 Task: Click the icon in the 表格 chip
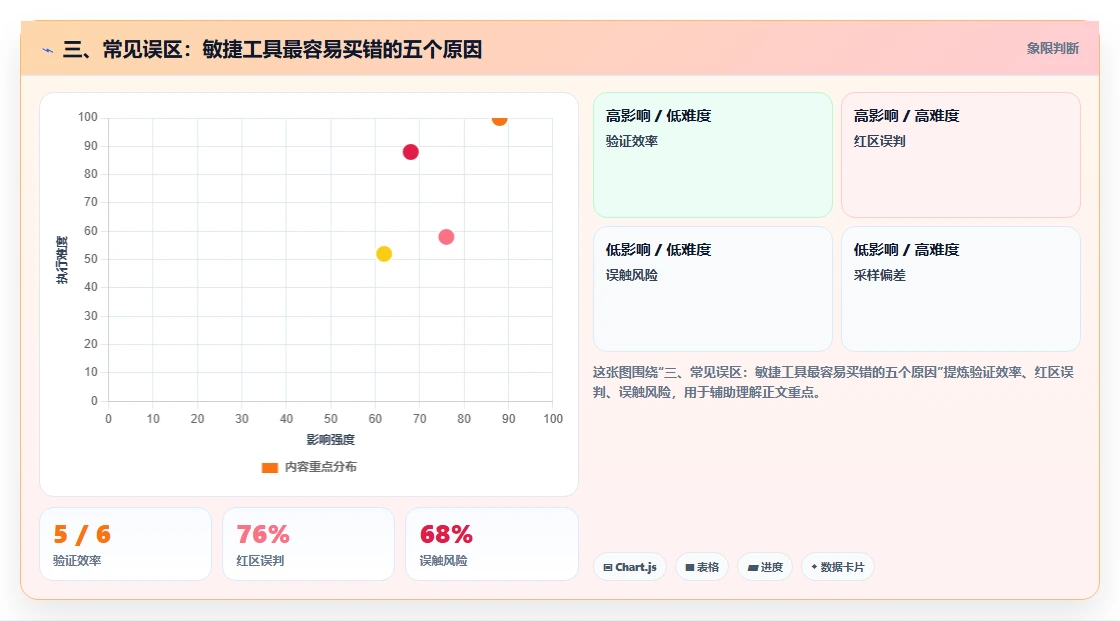tap(690, 567)
